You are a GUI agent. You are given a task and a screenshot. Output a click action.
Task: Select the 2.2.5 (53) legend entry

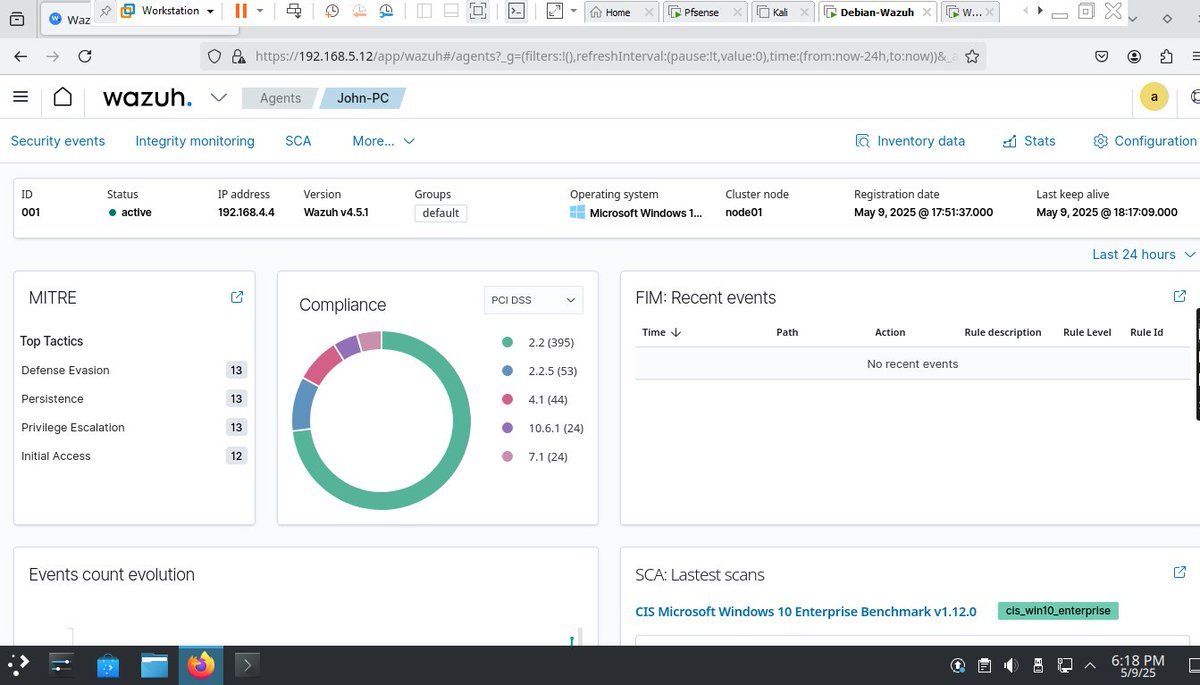[539, 371]
